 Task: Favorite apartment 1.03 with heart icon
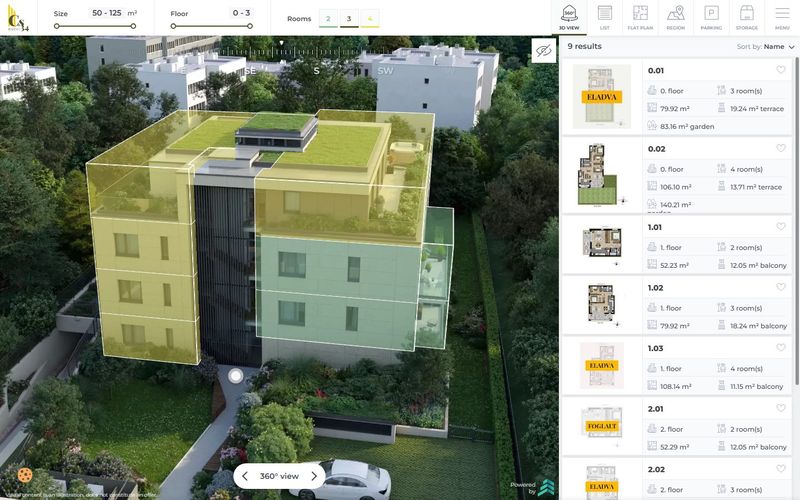[781, 347]
